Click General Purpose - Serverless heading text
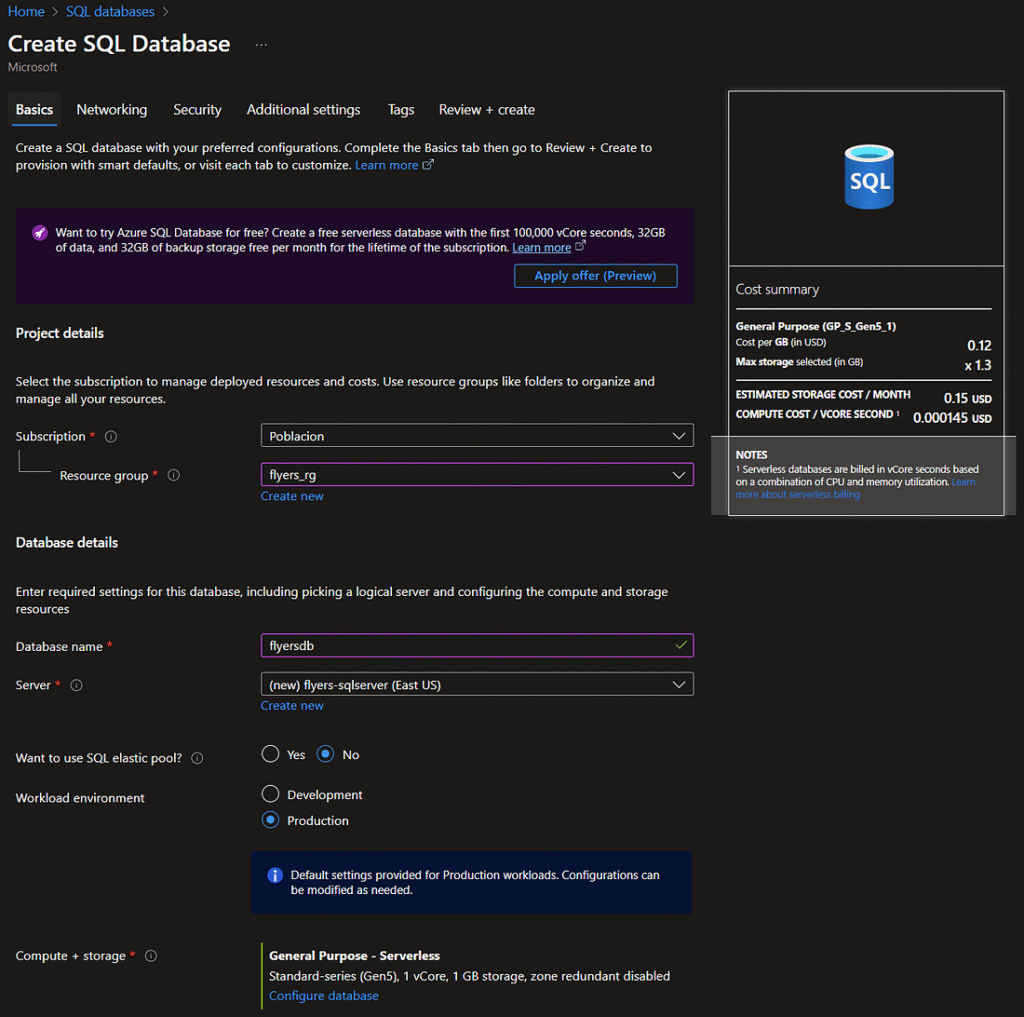1024x1017 pixels. click(355, 956)
